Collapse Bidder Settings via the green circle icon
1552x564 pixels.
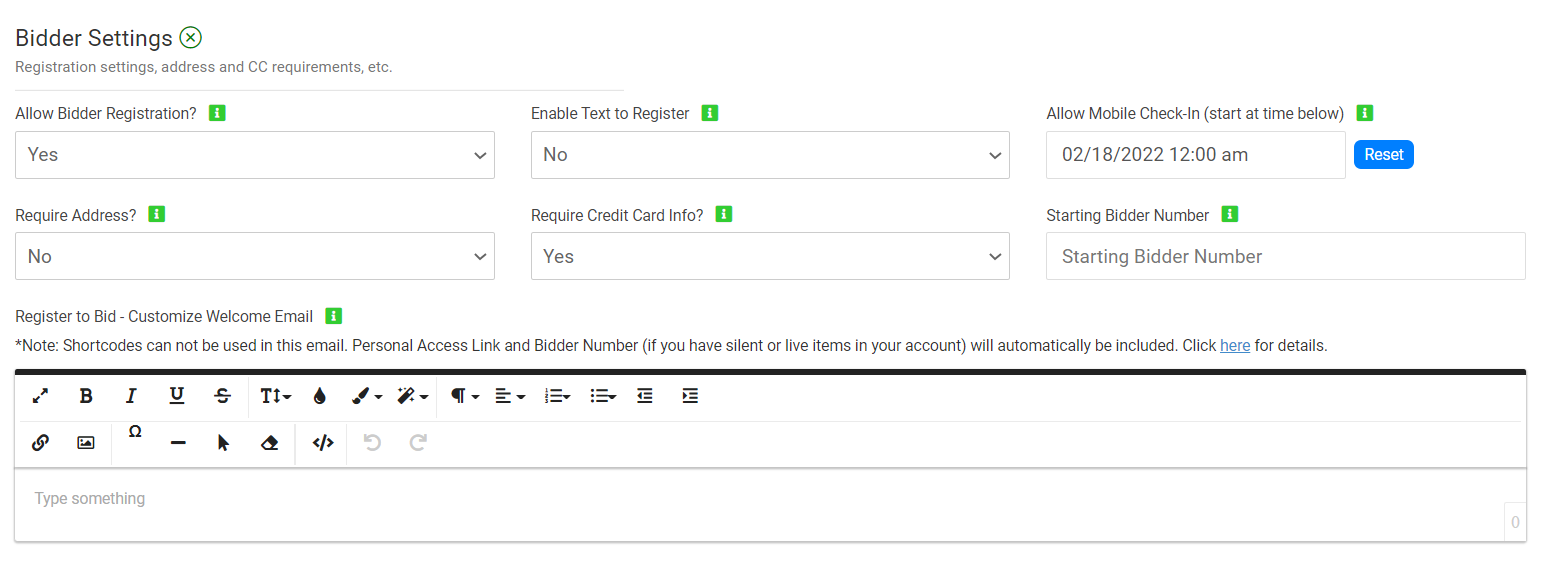[190, 38]
